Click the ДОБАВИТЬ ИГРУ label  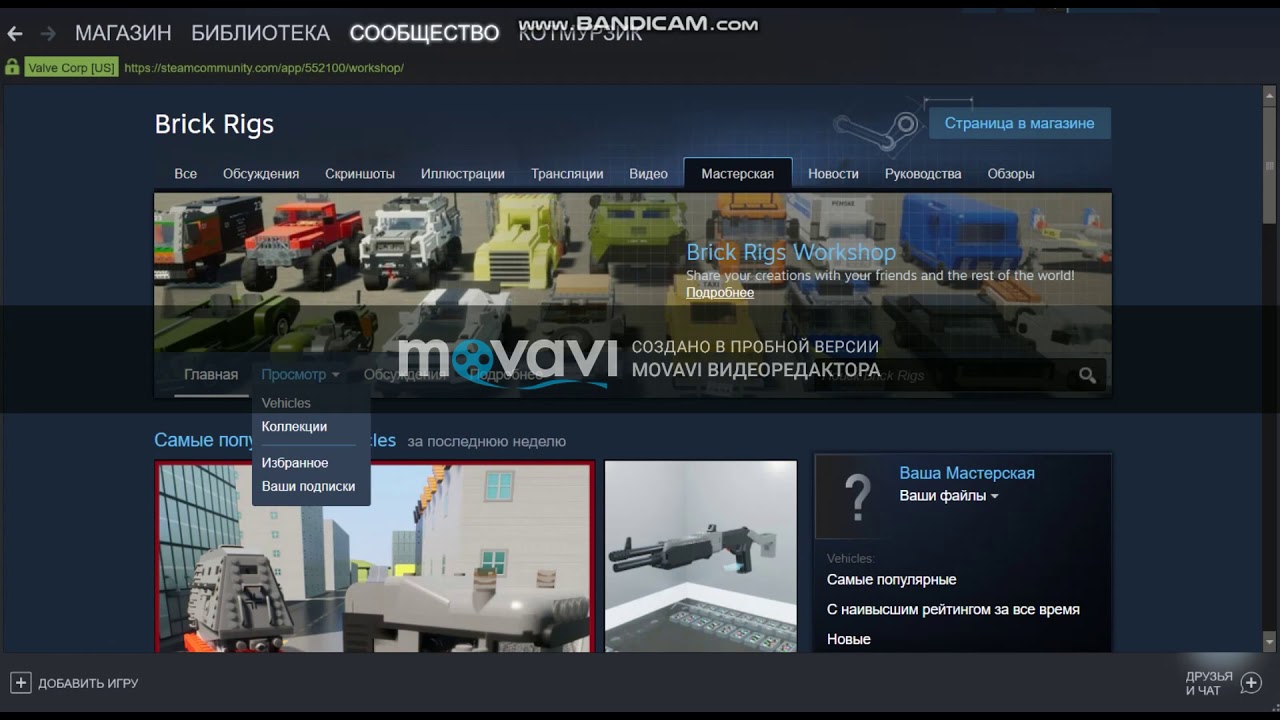coord(88,684)
